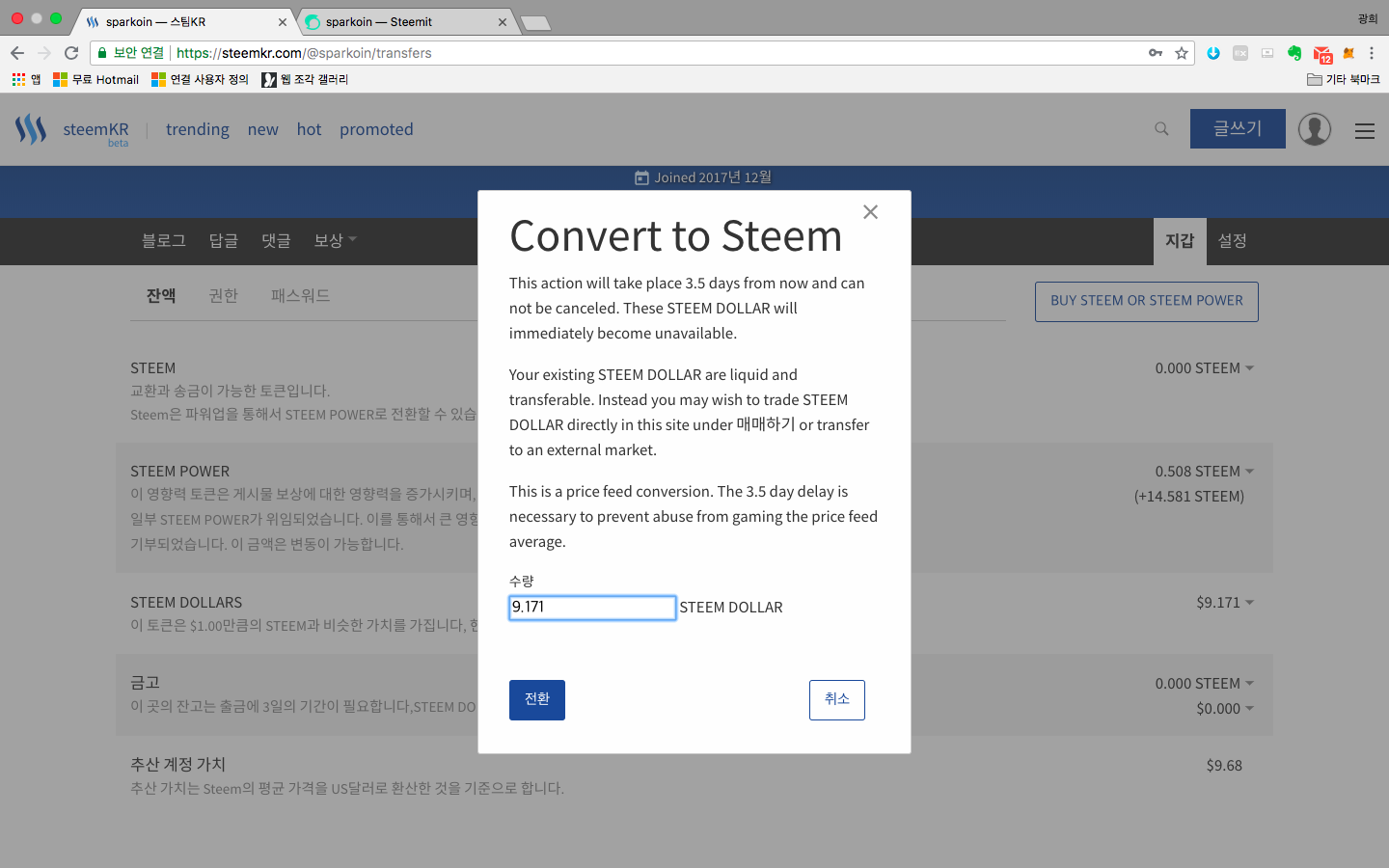This screenshot has height=868, width=1389.
Task: Click the $9.68 estimated account value
Action: [x=1224, y=766]
